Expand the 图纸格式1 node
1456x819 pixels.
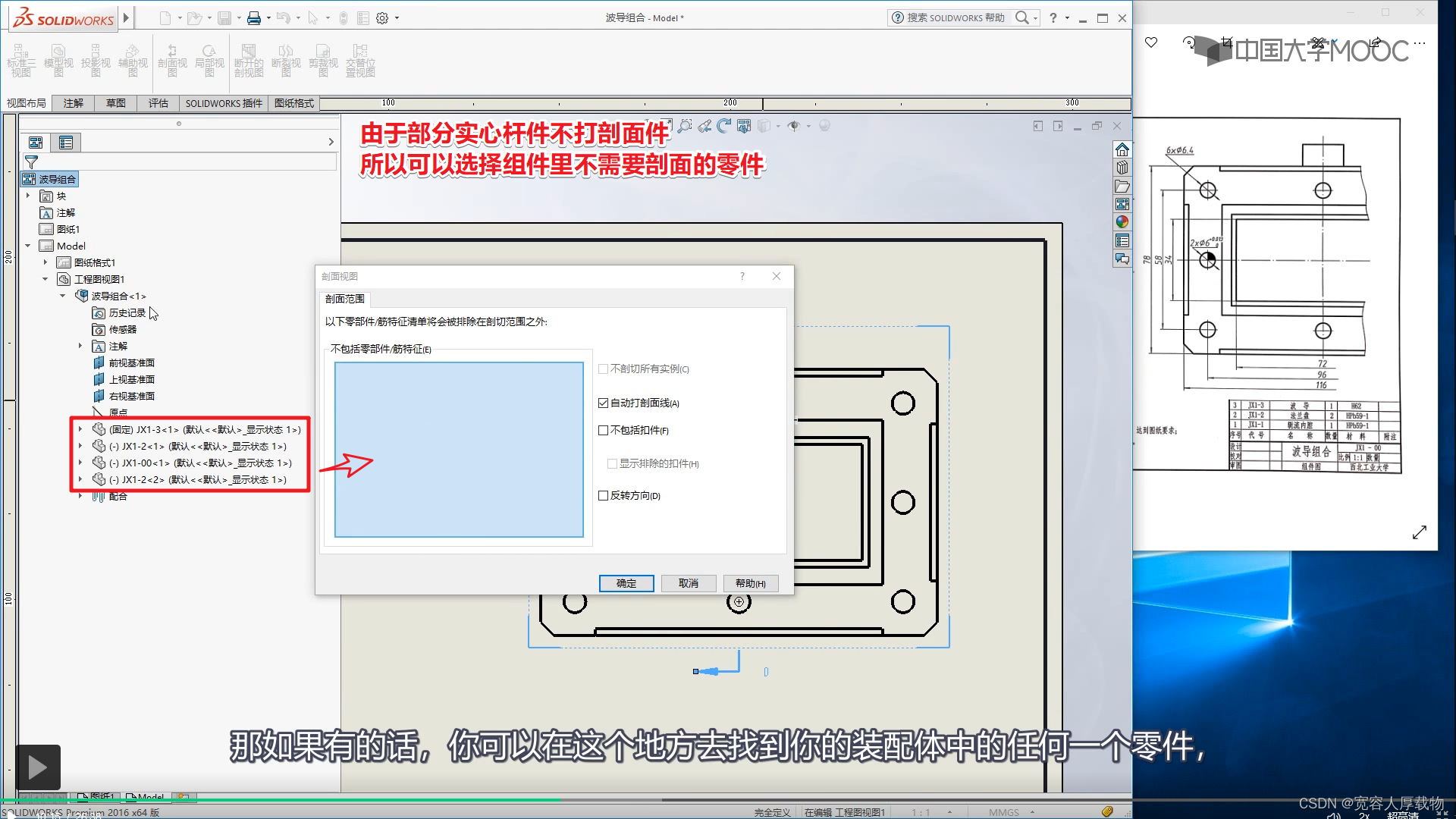45,262
